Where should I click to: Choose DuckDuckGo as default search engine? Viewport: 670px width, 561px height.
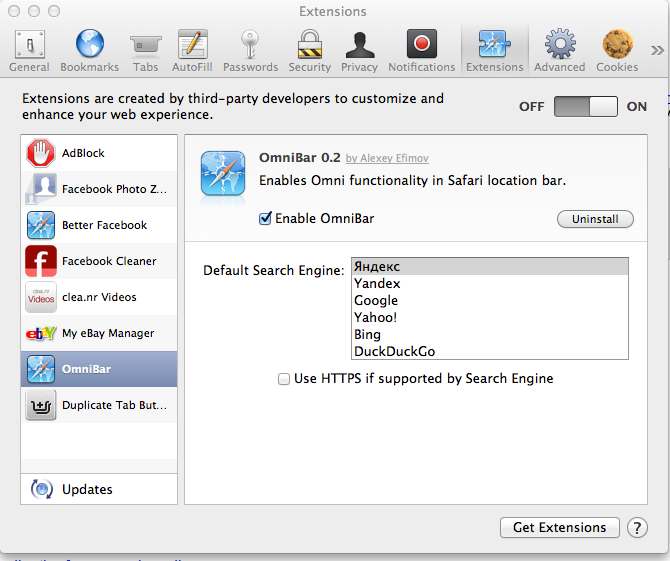[x=490, y=351]
